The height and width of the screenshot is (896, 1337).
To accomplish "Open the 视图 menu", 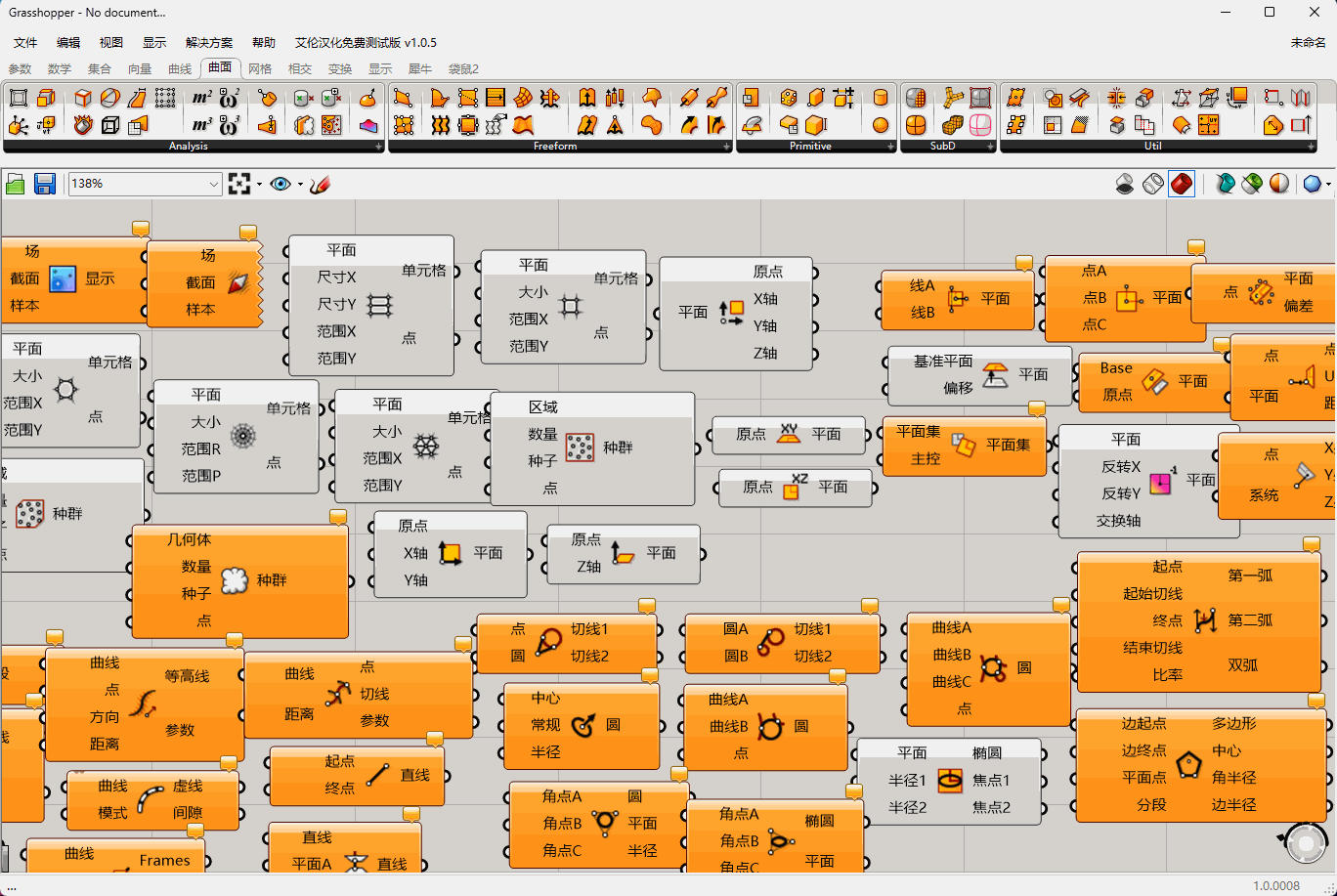I will click(111, 43).
